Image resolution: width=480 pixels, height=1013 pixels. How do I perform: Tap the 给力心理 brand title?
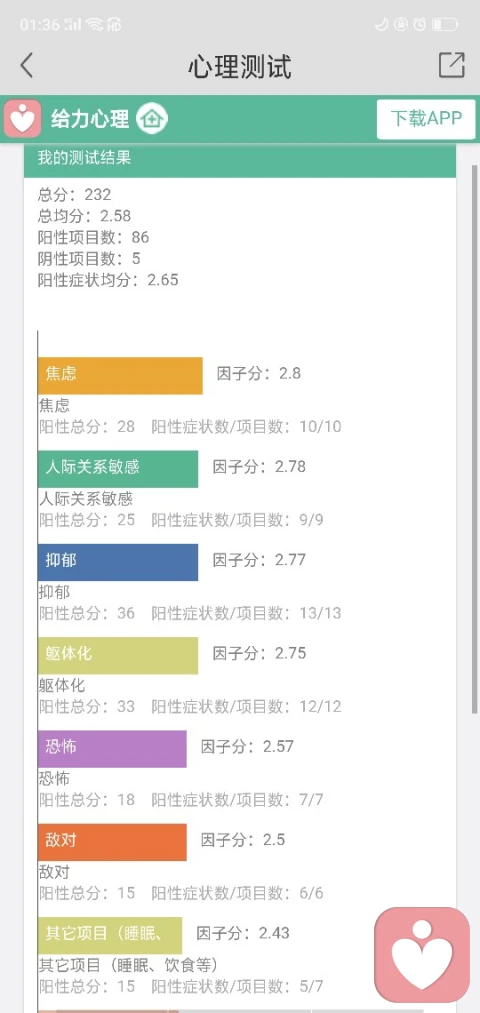(90, 119)
